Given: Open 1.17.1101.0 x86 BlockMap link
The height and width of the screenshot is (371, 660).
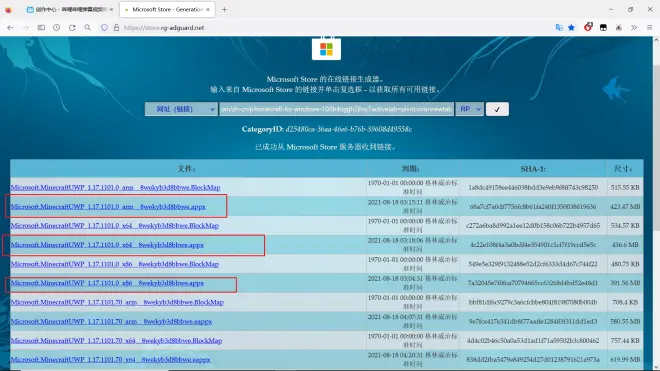Looking at the screenshot, I should point(115,264).
